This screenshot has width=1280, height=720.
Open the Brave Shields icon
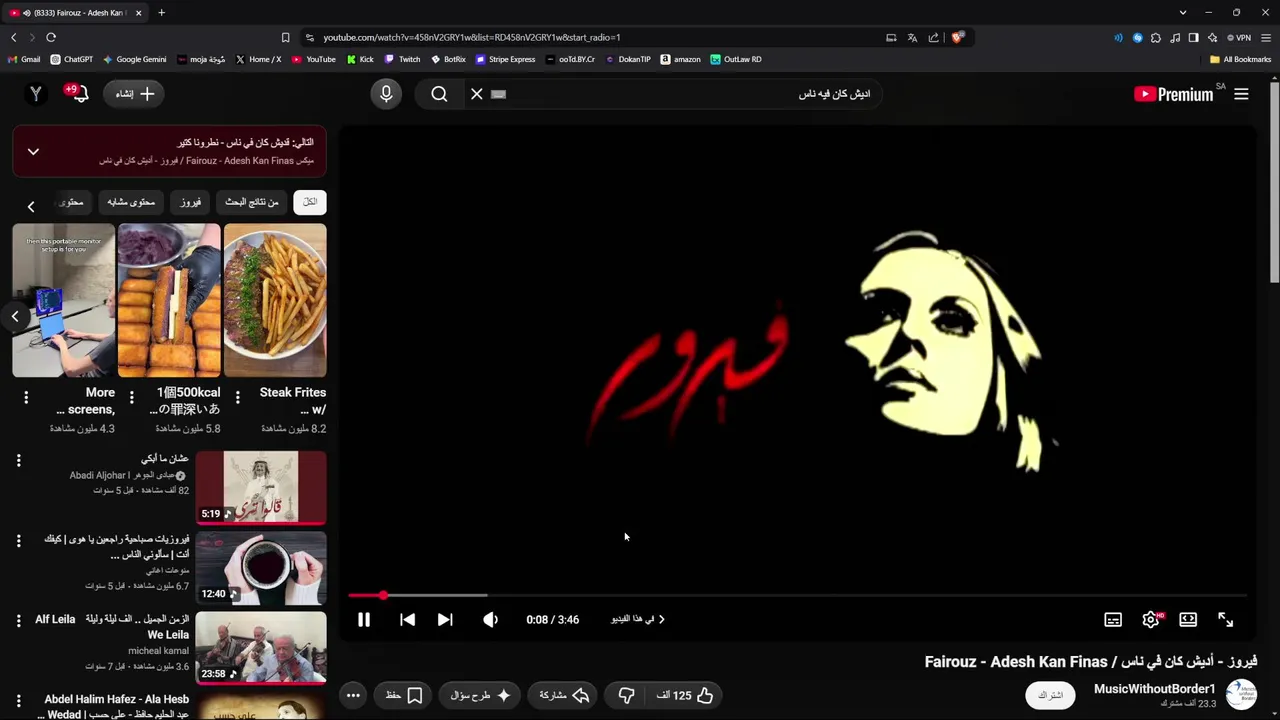point(957,37)
